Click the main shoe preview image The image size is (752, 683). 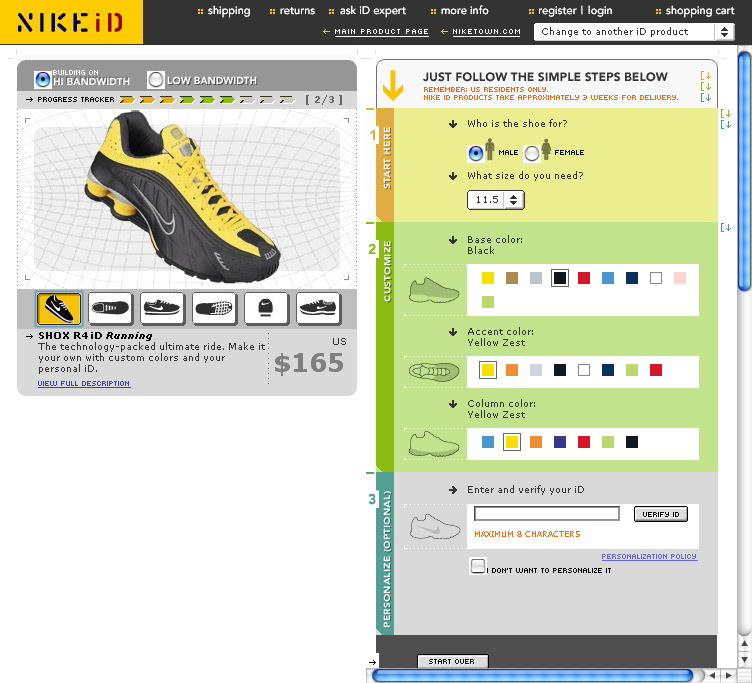pos(182,197)
